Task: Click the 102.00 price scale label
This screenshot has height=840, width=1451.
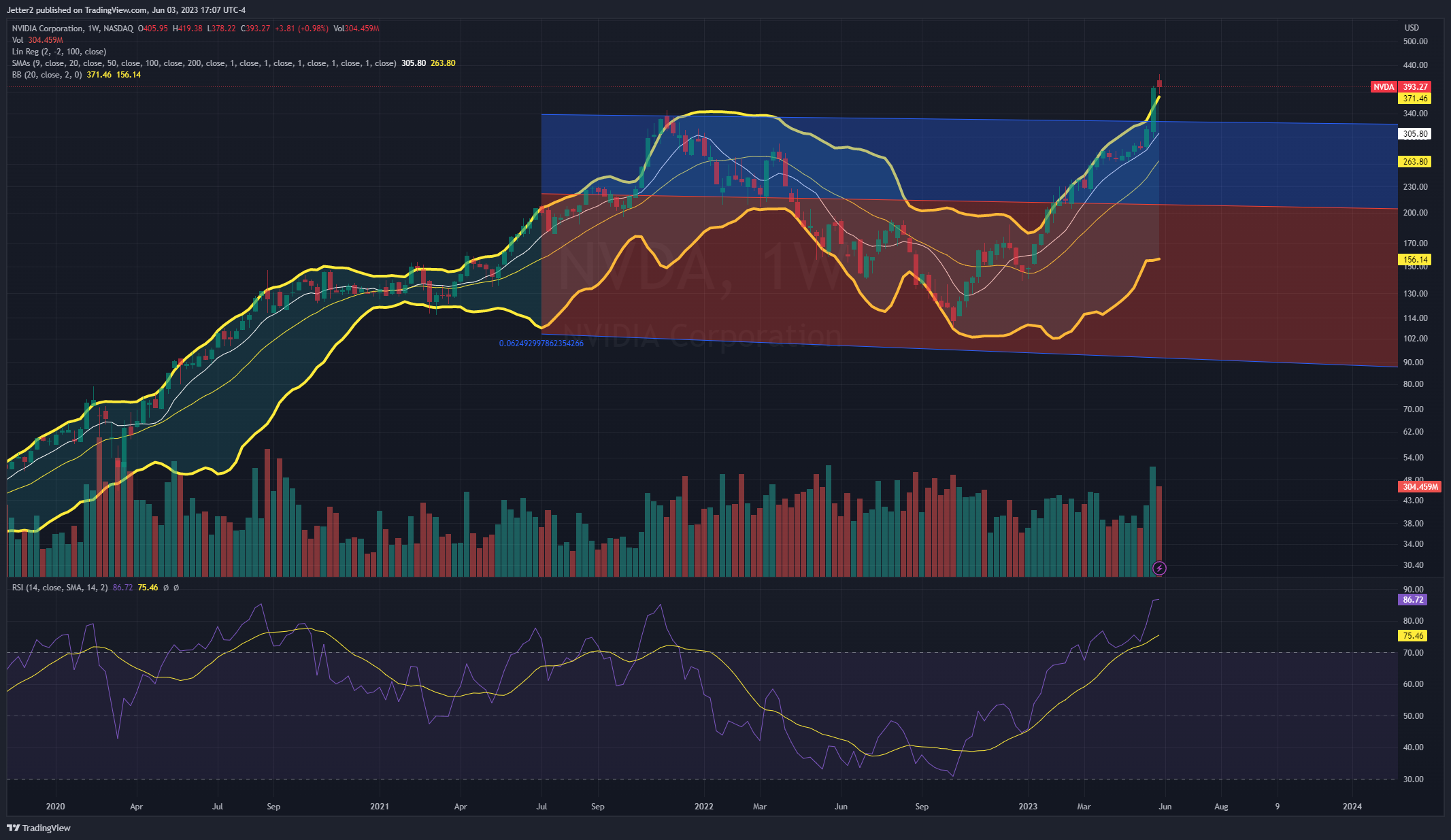Action: pos(1416,339)
